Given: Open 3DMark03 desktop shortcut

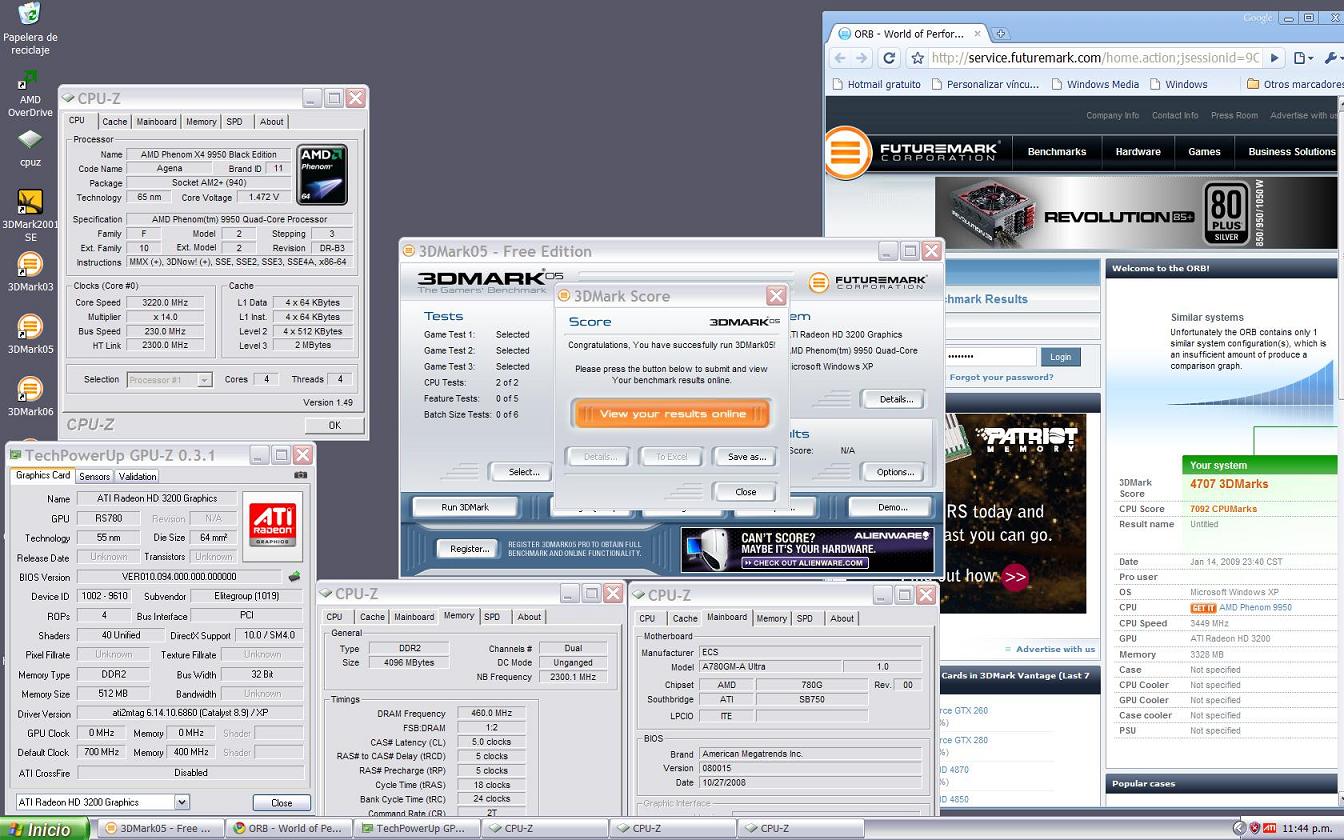Looking at the screenshot, I should (30, 272).
